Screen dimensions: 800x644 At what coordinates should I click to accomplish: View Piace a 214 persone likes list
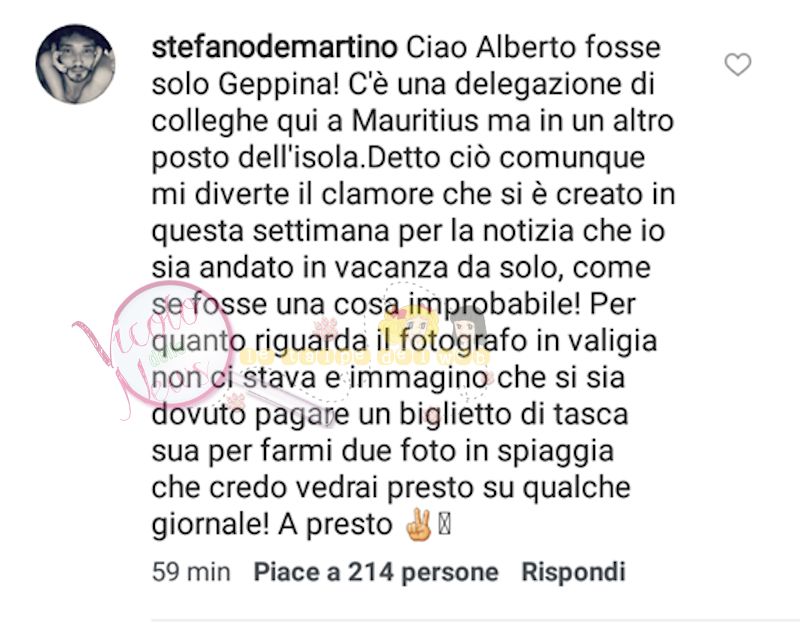tap(376, 572)
